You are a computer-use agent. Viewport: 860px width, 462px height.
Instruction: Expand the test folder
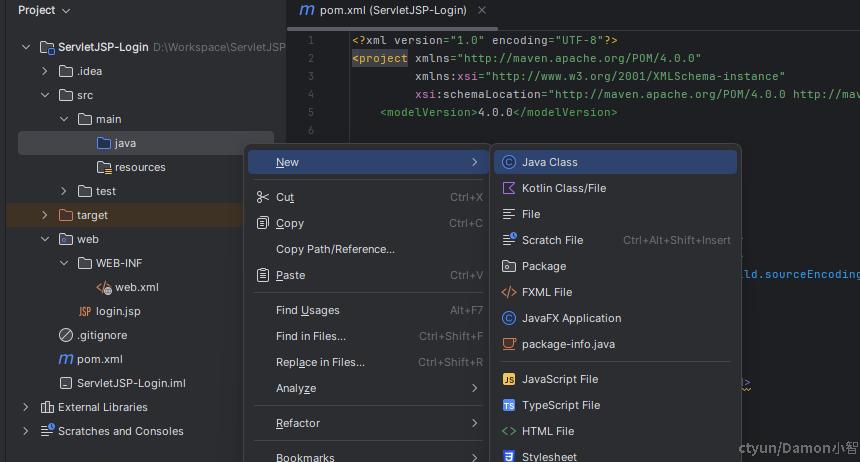point(64,191)
